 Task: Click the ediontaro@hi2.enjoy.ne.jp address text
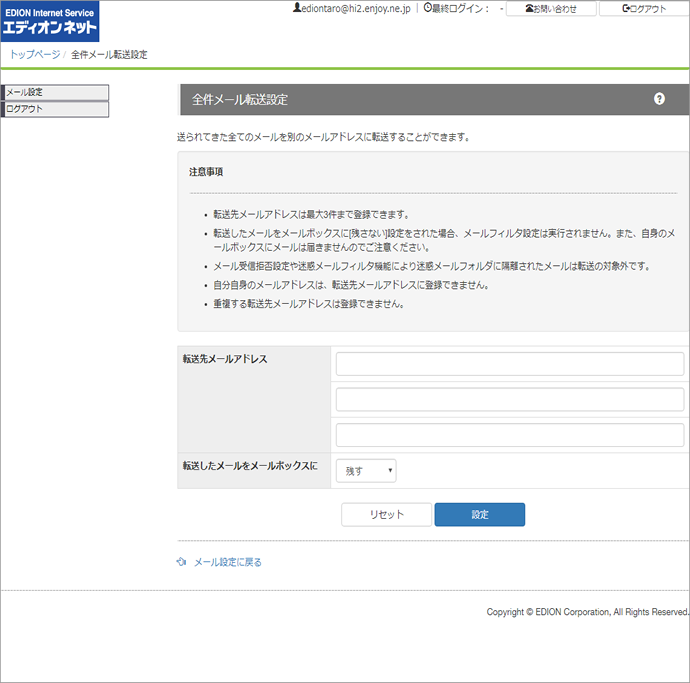[356, 8]
